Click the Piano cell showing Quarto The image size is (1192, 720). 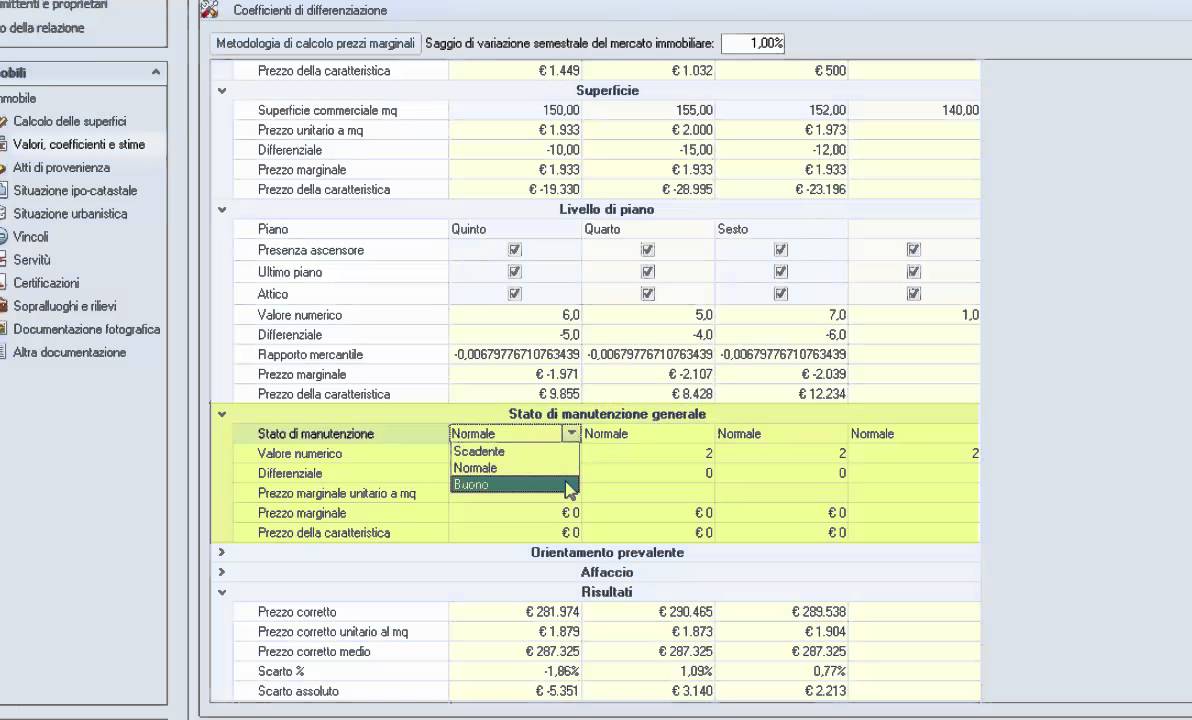648,229
